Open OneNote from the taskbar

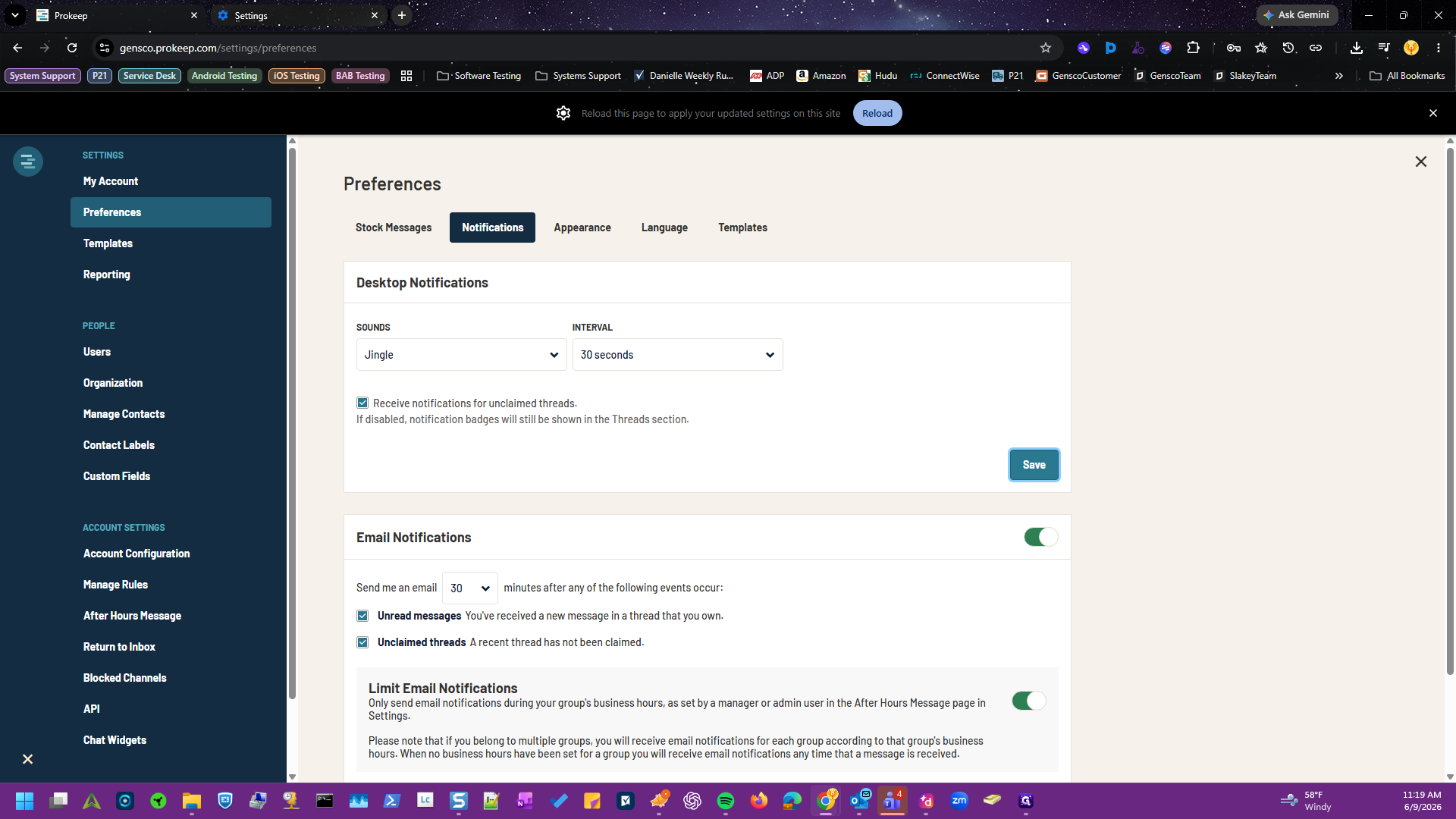(525, 801)
